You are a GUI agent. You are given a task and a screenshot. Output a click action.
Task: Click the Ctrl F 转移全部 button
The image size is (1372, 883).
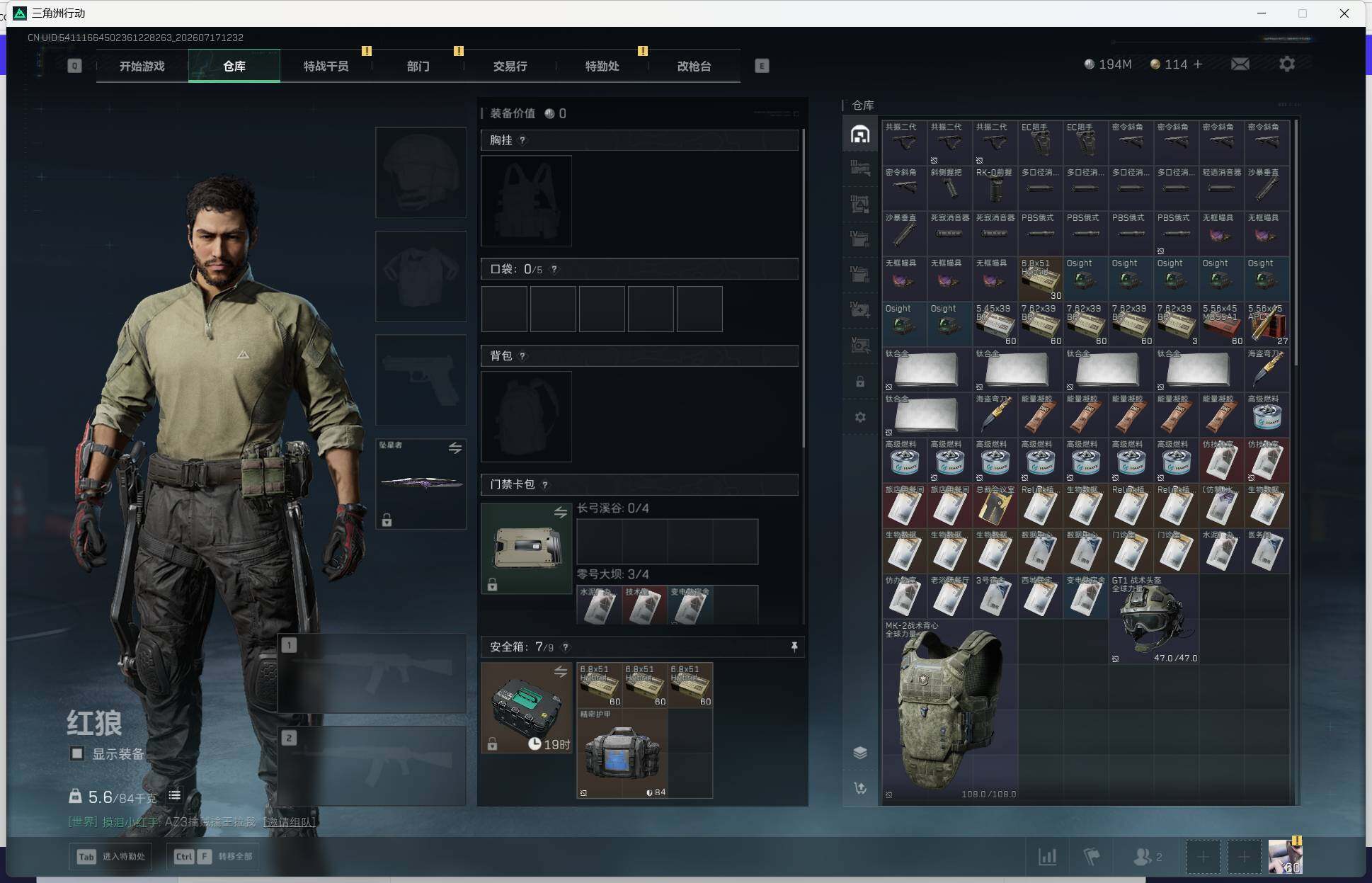[x=212, y=857]
